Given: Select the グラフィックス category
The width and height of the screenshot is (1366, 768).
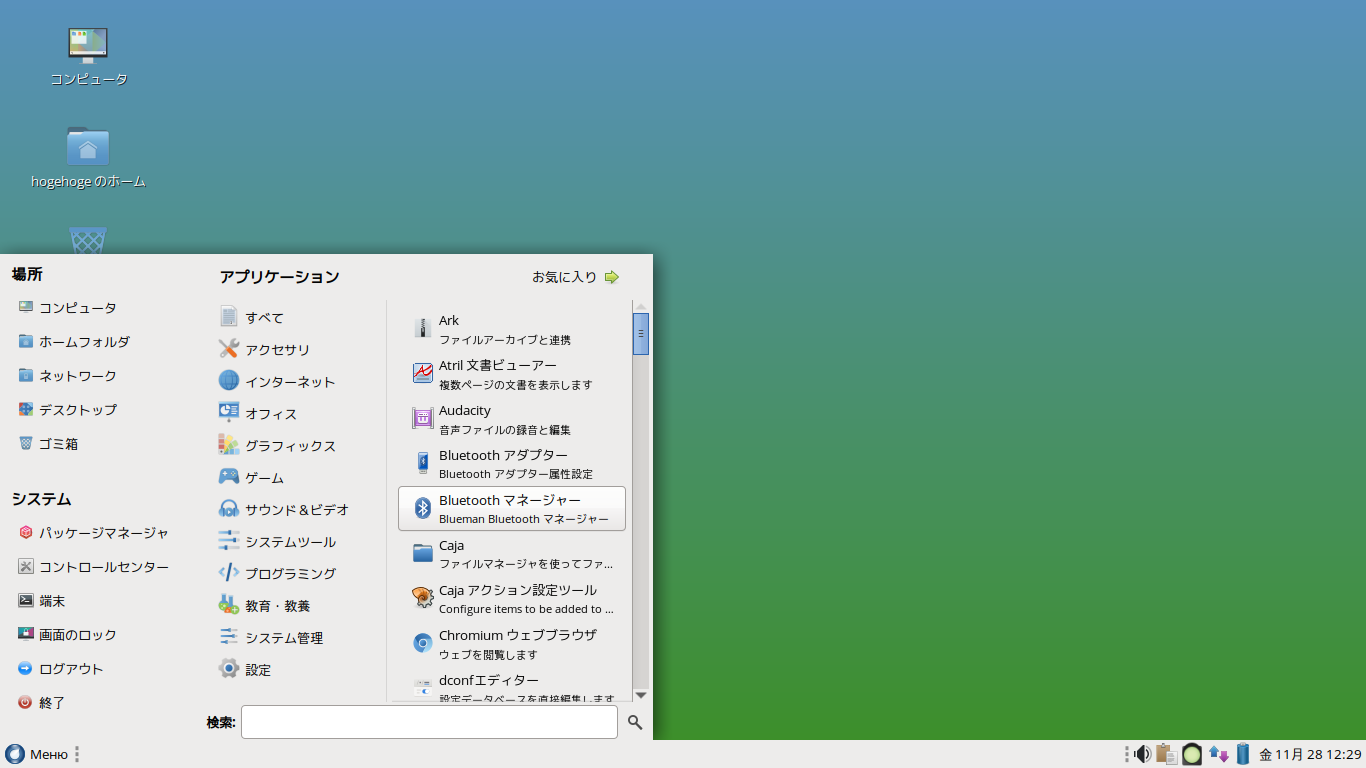Looking at the screenshot, I should (x=277, y=446).
